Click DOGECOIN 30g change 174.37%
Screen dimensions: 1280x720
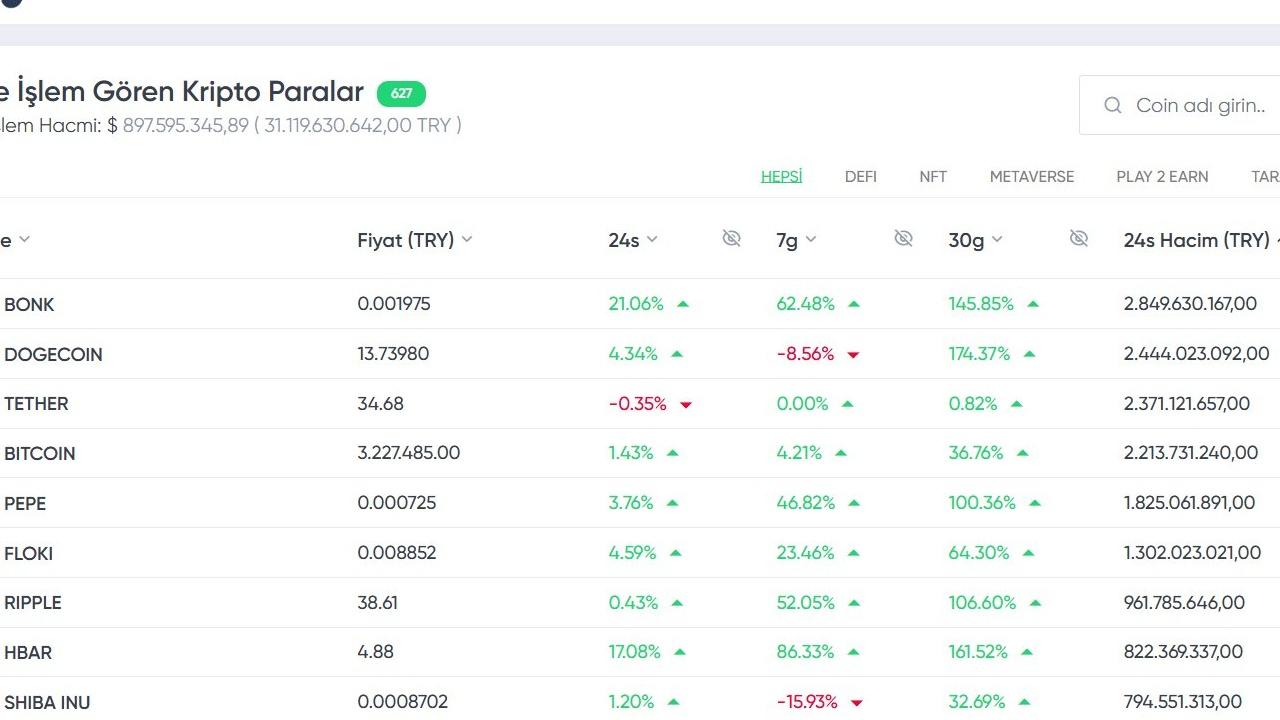(979, 354)
